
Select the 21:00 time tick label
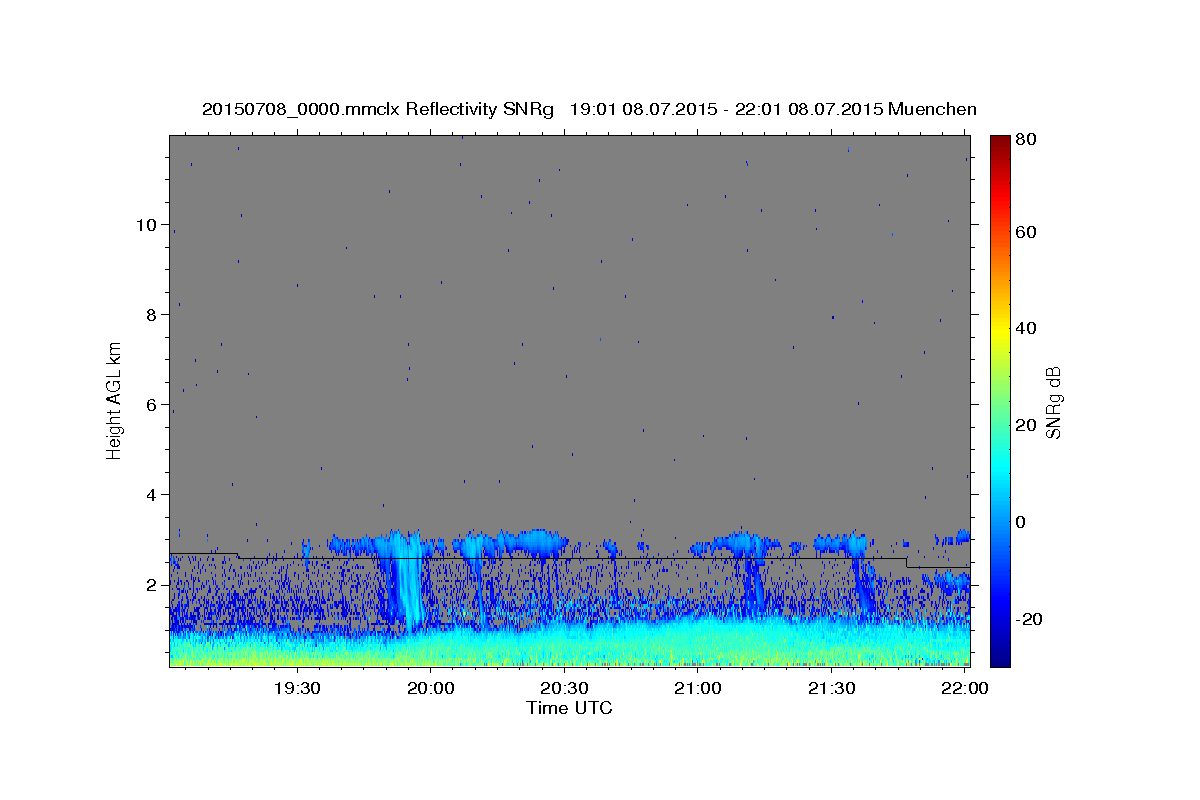click(x=698, y=689)
